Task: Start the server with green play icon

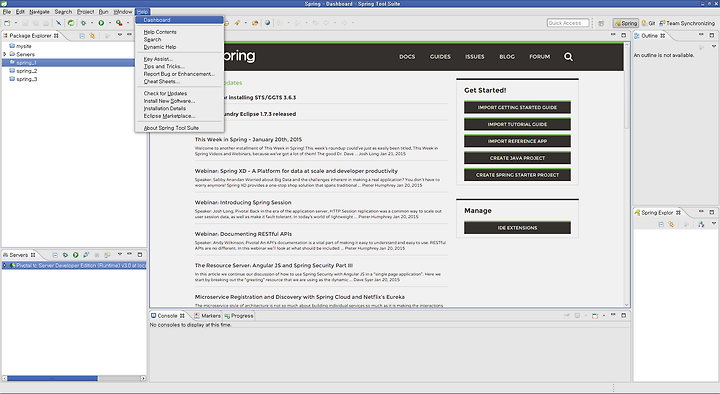Action: 75,255
